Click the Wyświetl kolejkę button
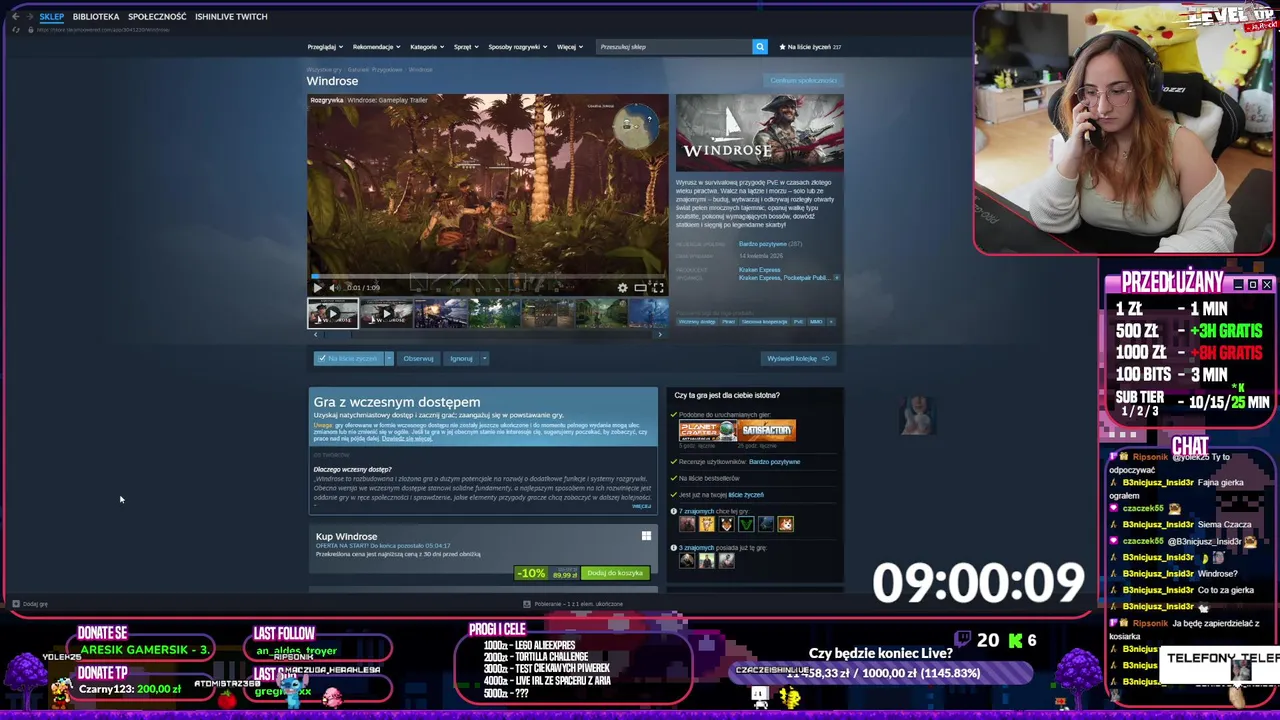Screen dimensions: 1280x720 coord(798,358)
